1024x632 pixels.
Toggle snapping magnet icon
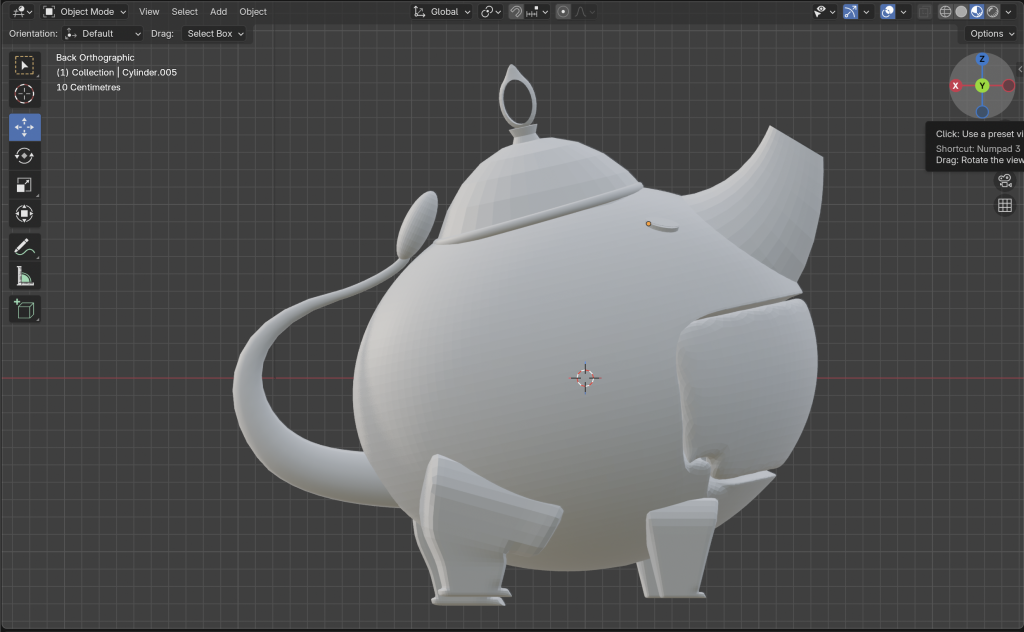[516, 12]
